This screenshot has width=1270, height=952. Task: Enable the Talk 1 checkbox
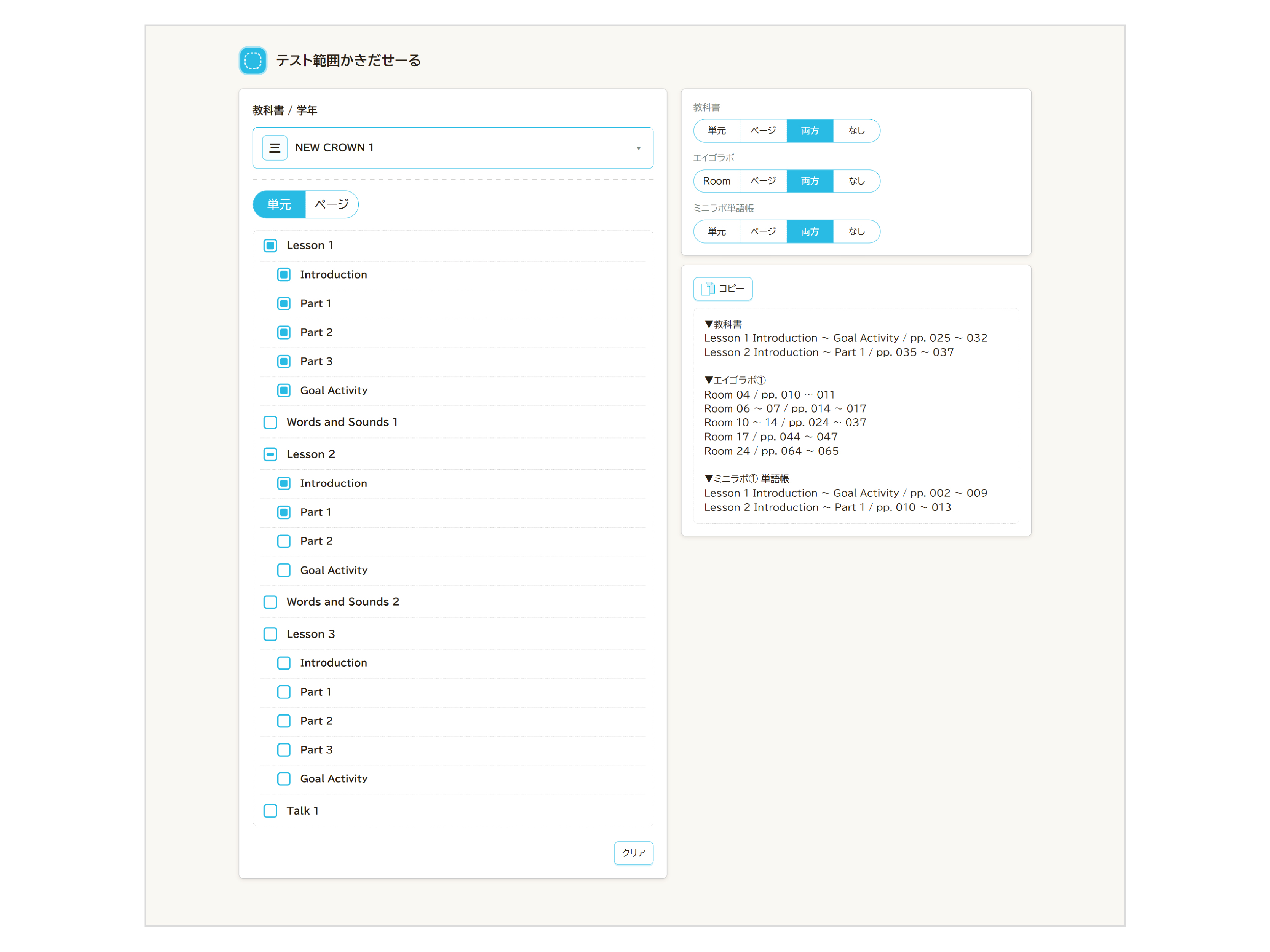tap(270, 811)
